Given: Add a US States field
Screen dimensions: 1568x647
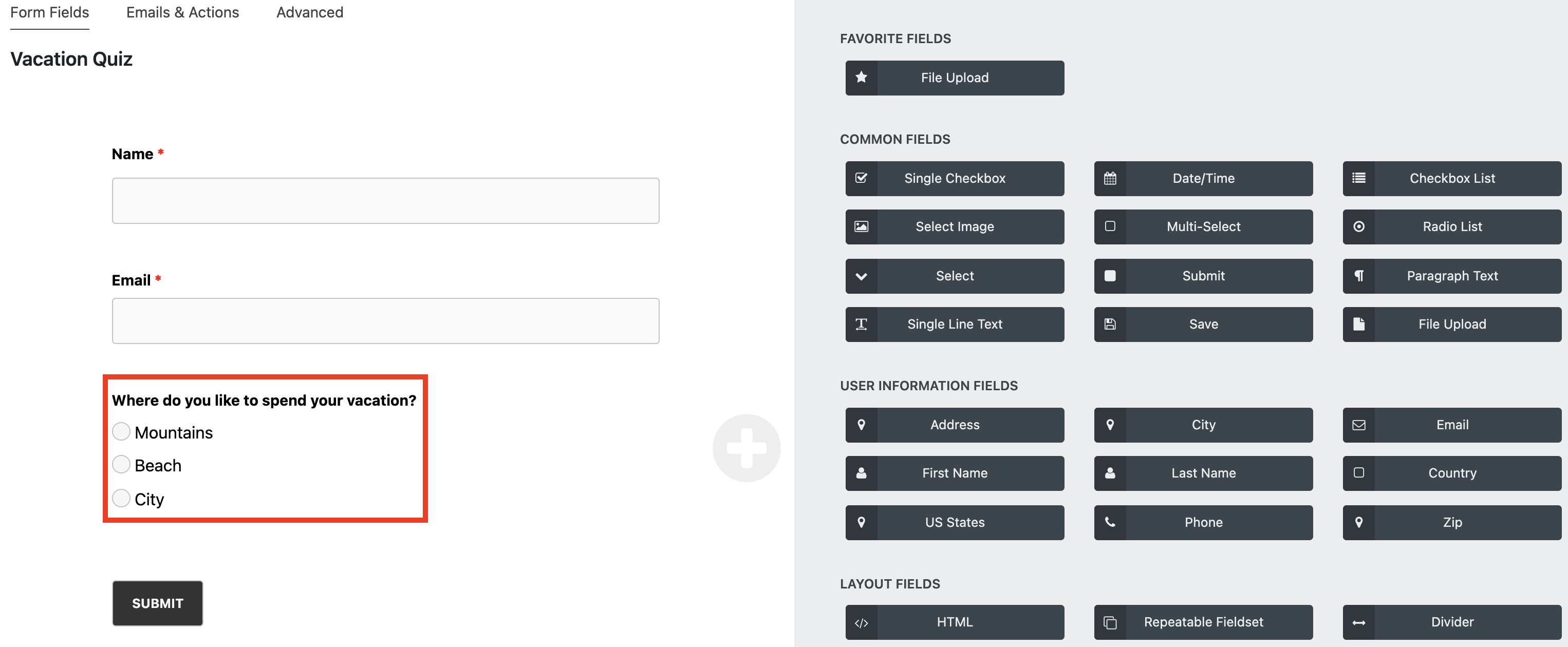Looking at the screenshot, I should click(x=954, y=522).
